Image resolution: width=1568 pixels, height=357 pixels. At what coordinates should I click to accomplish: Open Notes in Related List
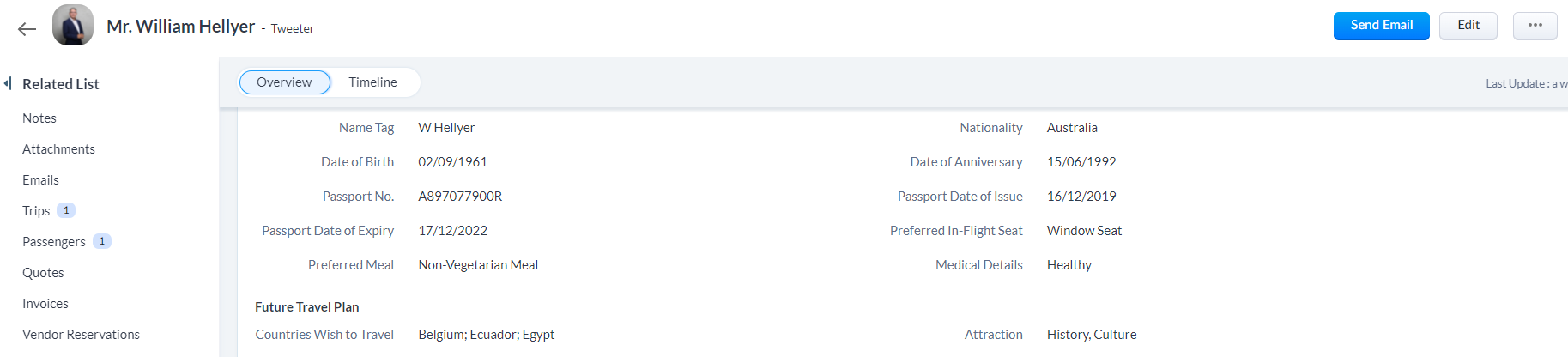click(x=39, y=118)
